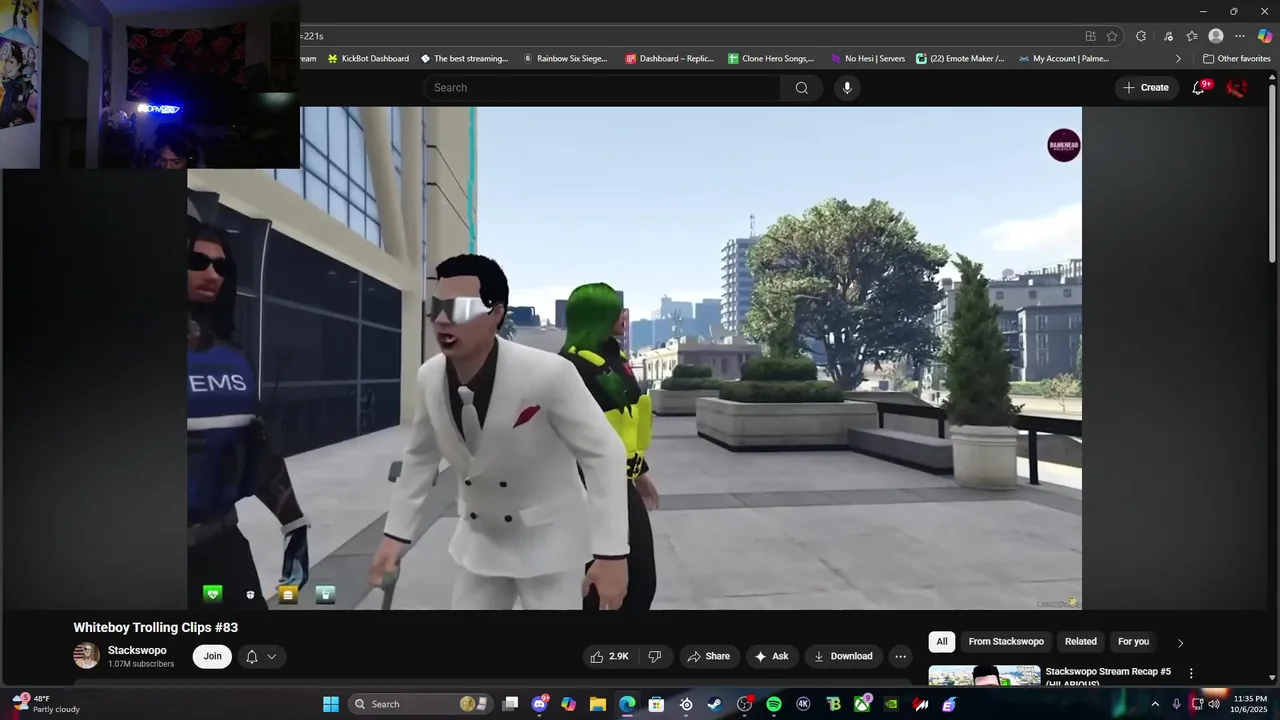1280x720 pixels.
Task: Open Edge settings and more menu
Action: coord(1240,36)
